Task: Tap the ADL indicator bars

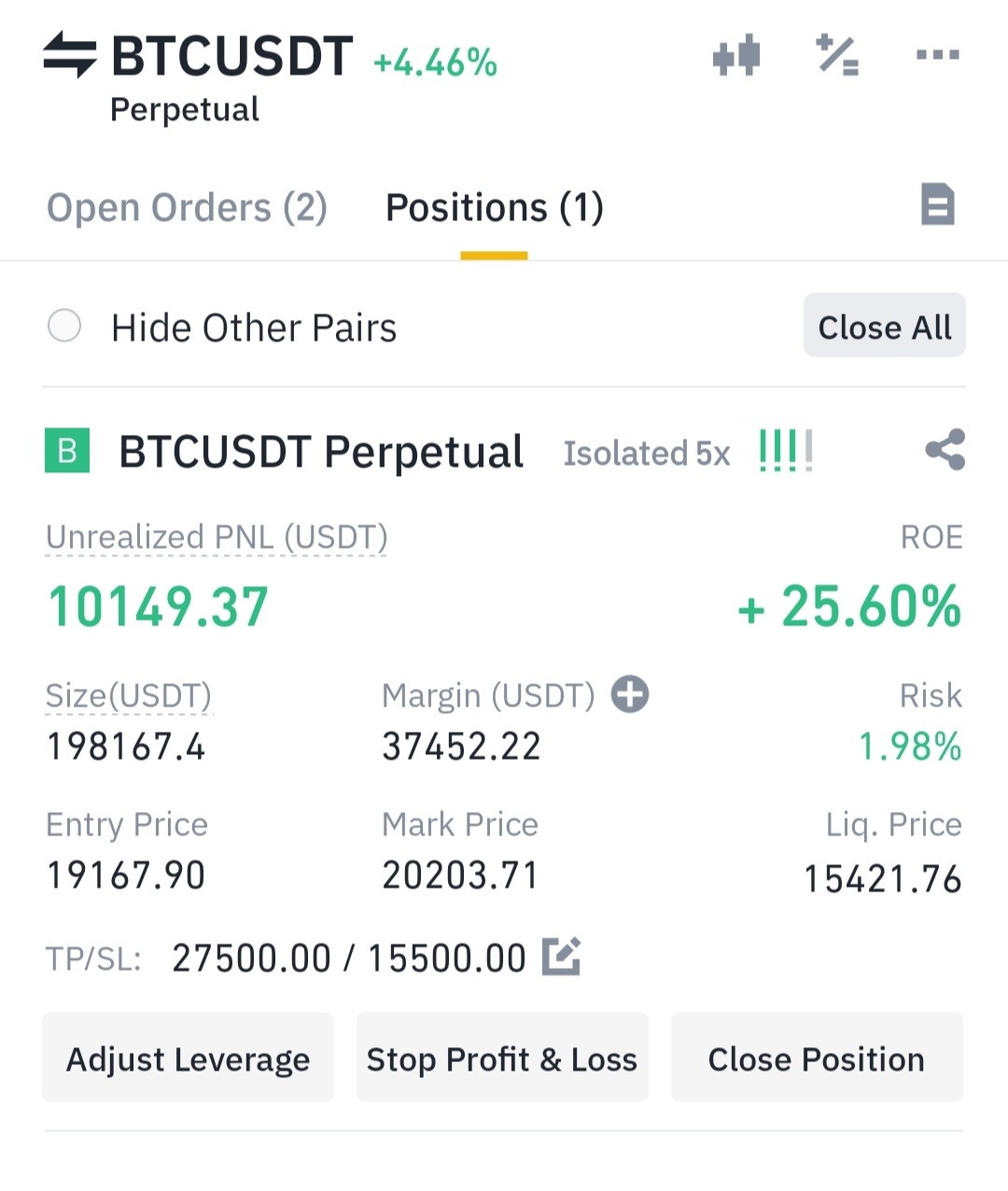Action: click(786, 451)
